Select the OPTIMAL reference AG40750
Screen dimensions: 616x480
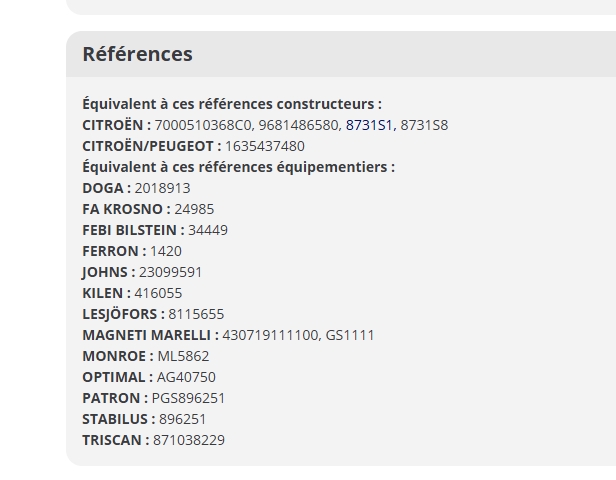tap(186, 377)
